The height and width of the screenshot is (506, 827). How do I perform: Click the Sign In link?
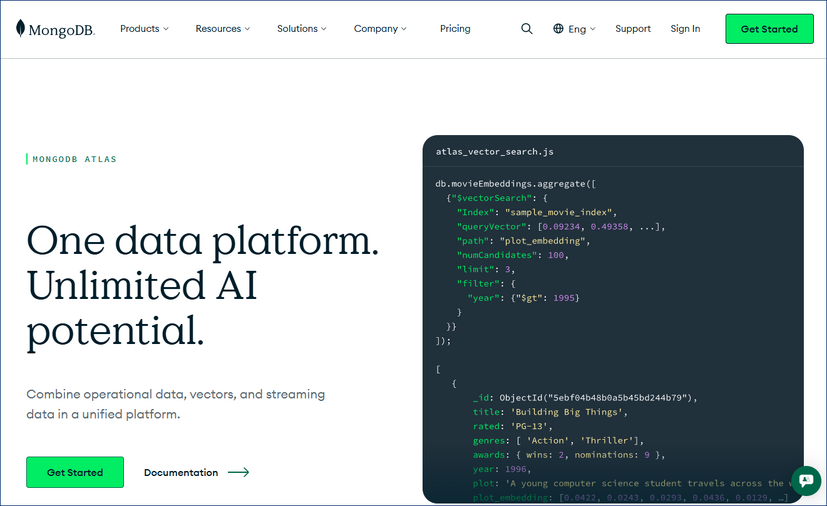[x=685, y=28]
